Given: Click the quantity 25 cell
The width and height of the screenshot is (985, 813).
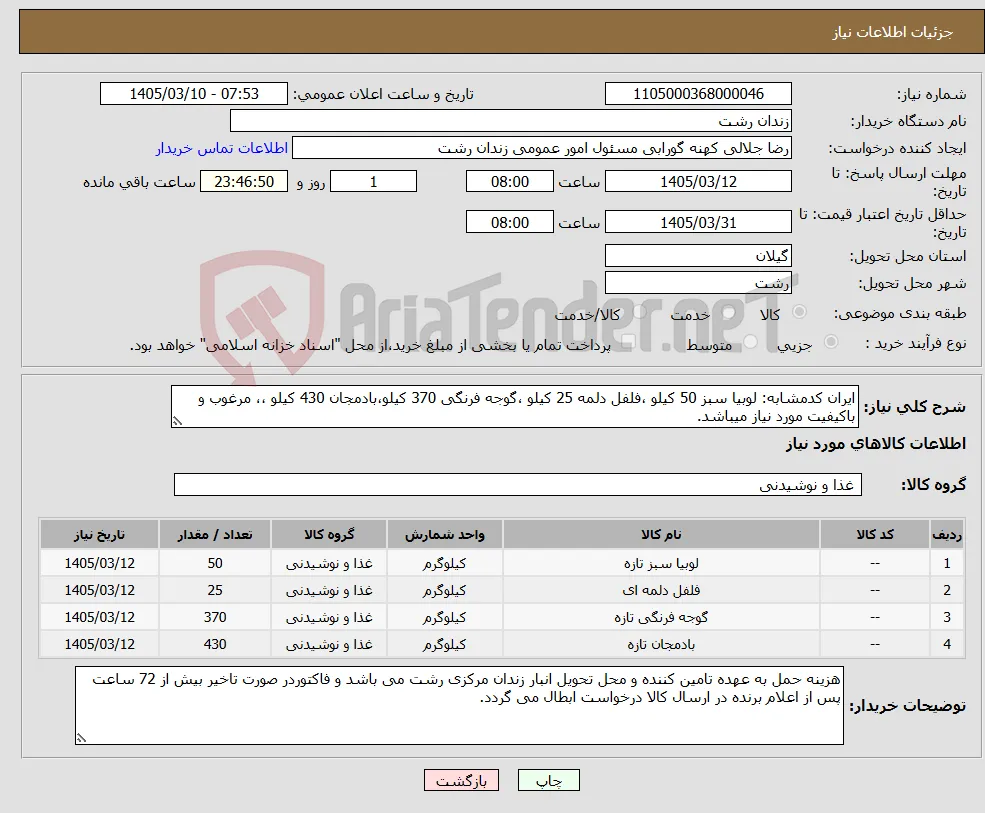Looking at the screenshot, I should [215, 591].
